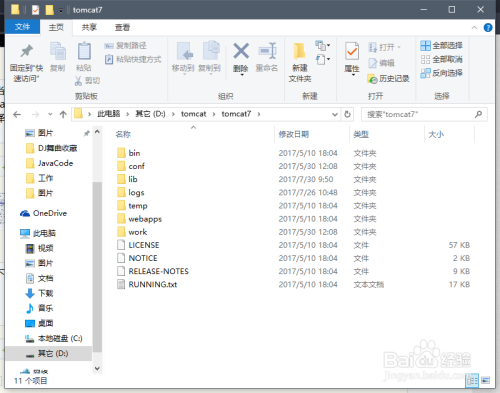
Task: Go forward with right arrow
Action: [x=35, y=115]
